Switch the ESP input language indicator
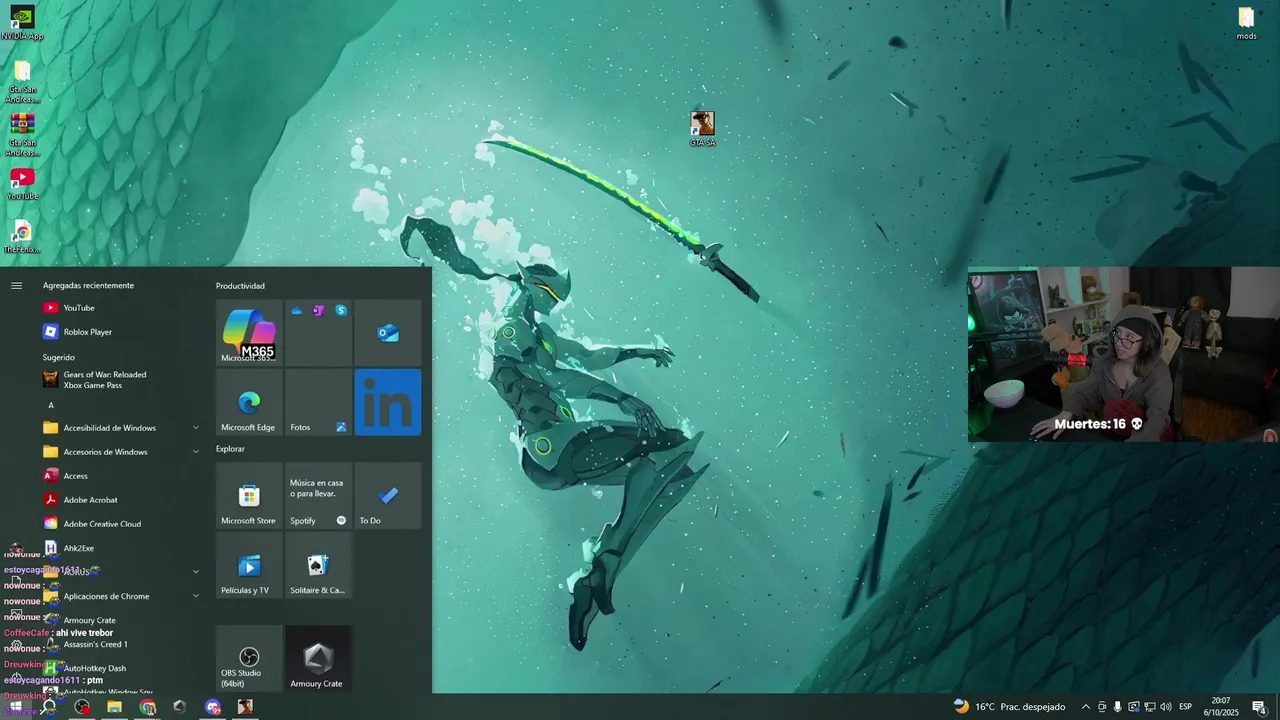 1185,707
